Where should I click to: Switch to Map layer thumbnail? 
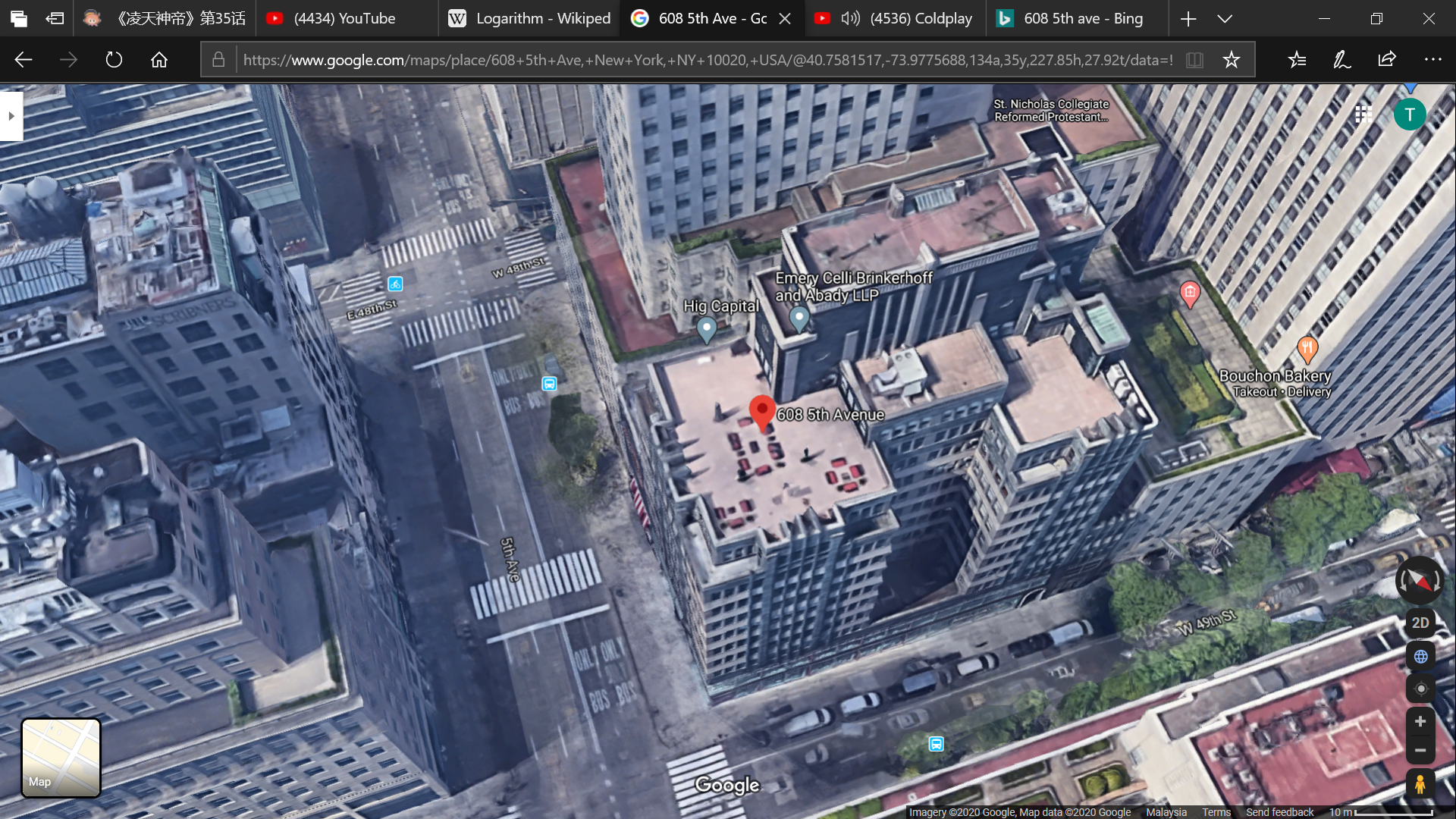[x=61, y=758]
